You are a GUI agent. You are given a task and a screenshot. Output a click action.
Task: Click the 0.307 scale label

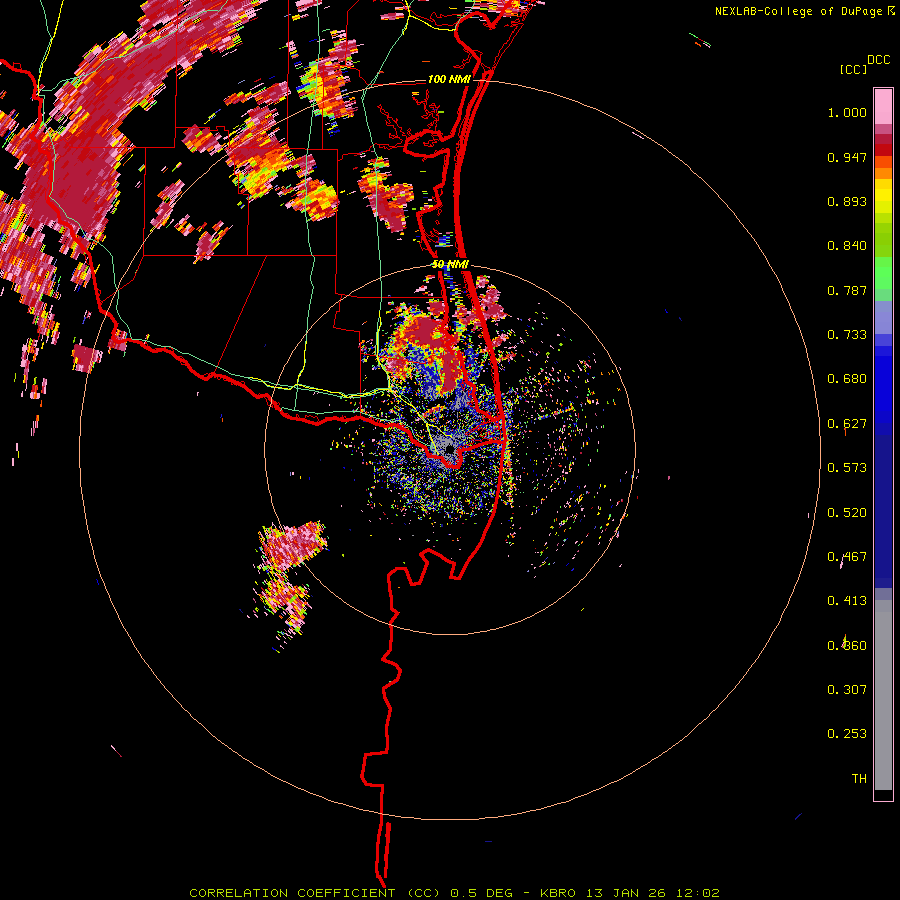click(847, 690)
